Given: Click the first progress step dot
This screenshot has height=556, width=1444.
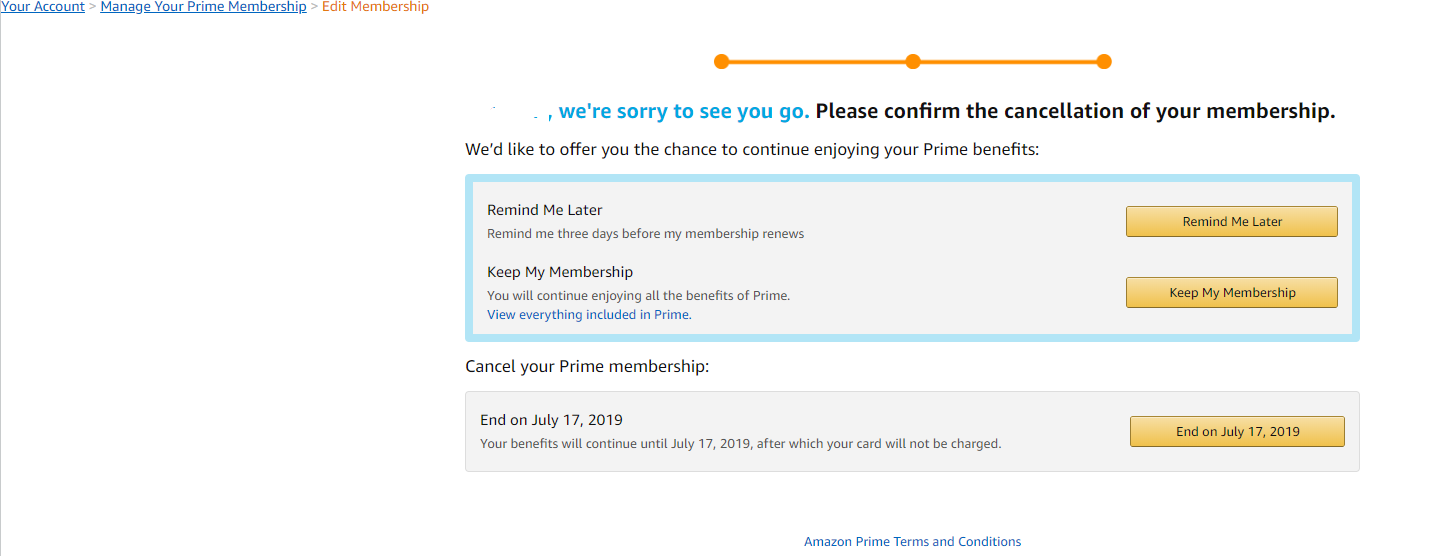Looking at the screenshot, I should tap(721, 62).
